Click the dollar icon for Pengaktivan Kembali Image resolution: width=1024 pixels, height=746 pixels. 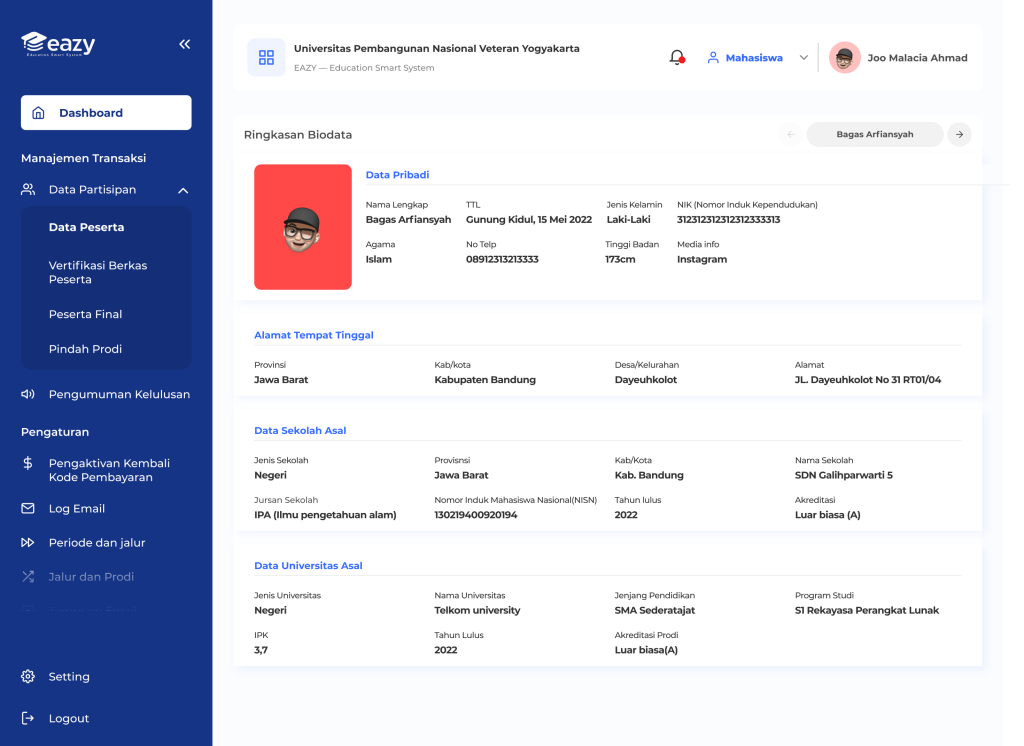coord(28,464)
